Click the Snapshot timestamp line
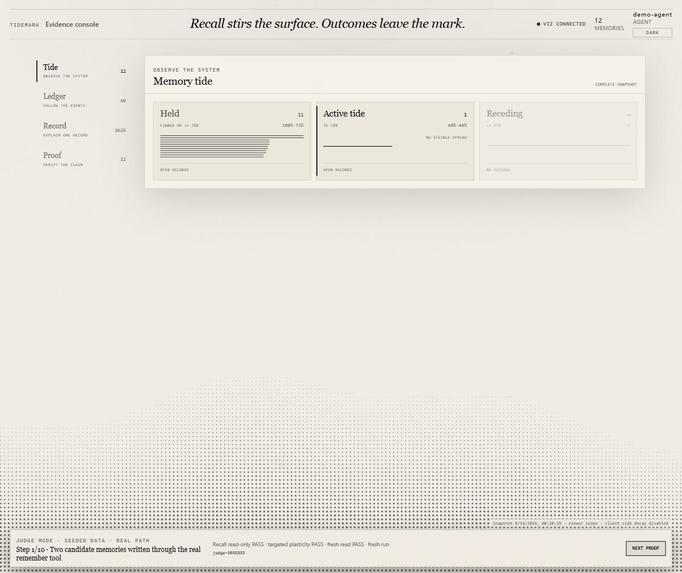 click(x=580, y=523)
